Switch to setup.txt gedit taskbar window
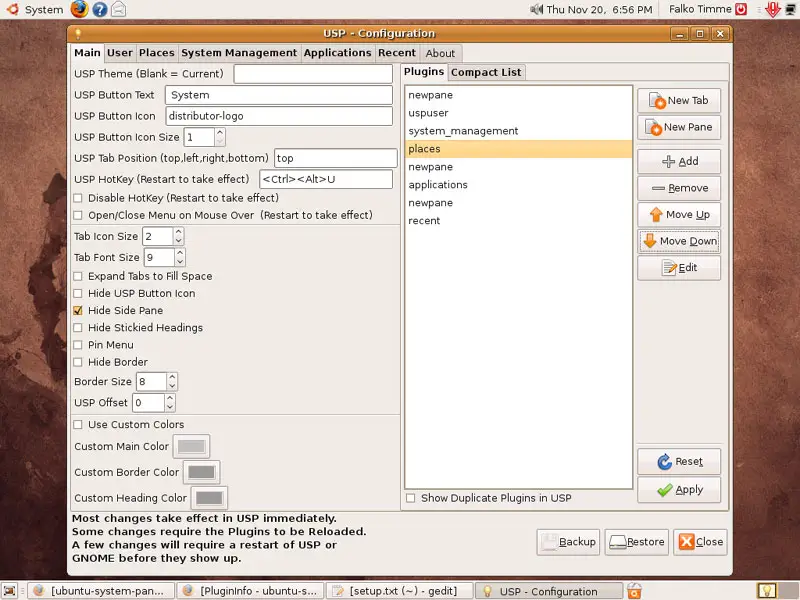The height and width of the screenshot is (600, 800). 399,591
